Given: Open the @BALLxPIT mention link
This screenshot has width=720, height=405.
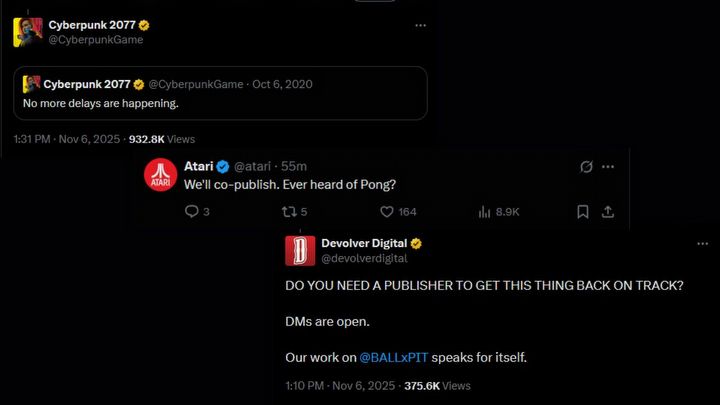Looking at the screenshot, I should 393,357.
